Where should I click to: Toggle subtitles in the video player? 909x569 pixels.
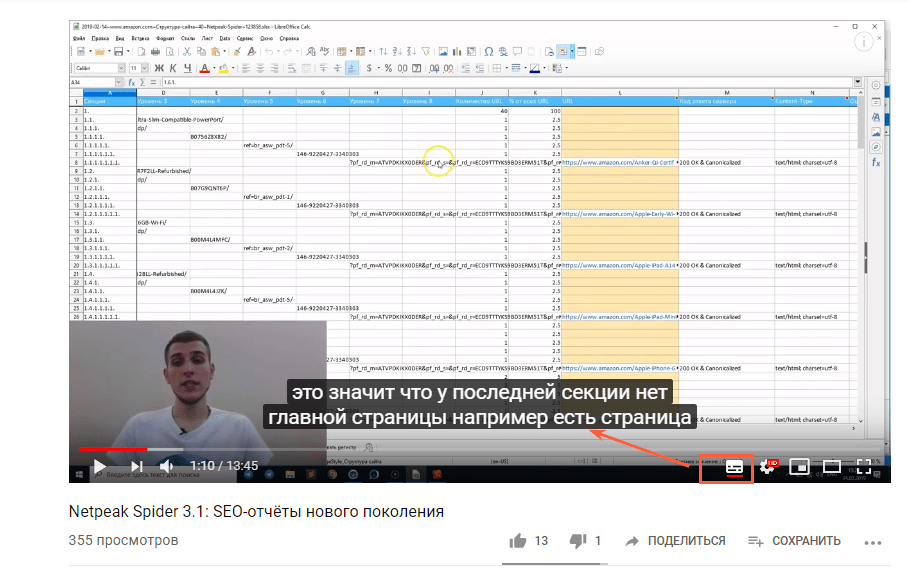[734, 467]
